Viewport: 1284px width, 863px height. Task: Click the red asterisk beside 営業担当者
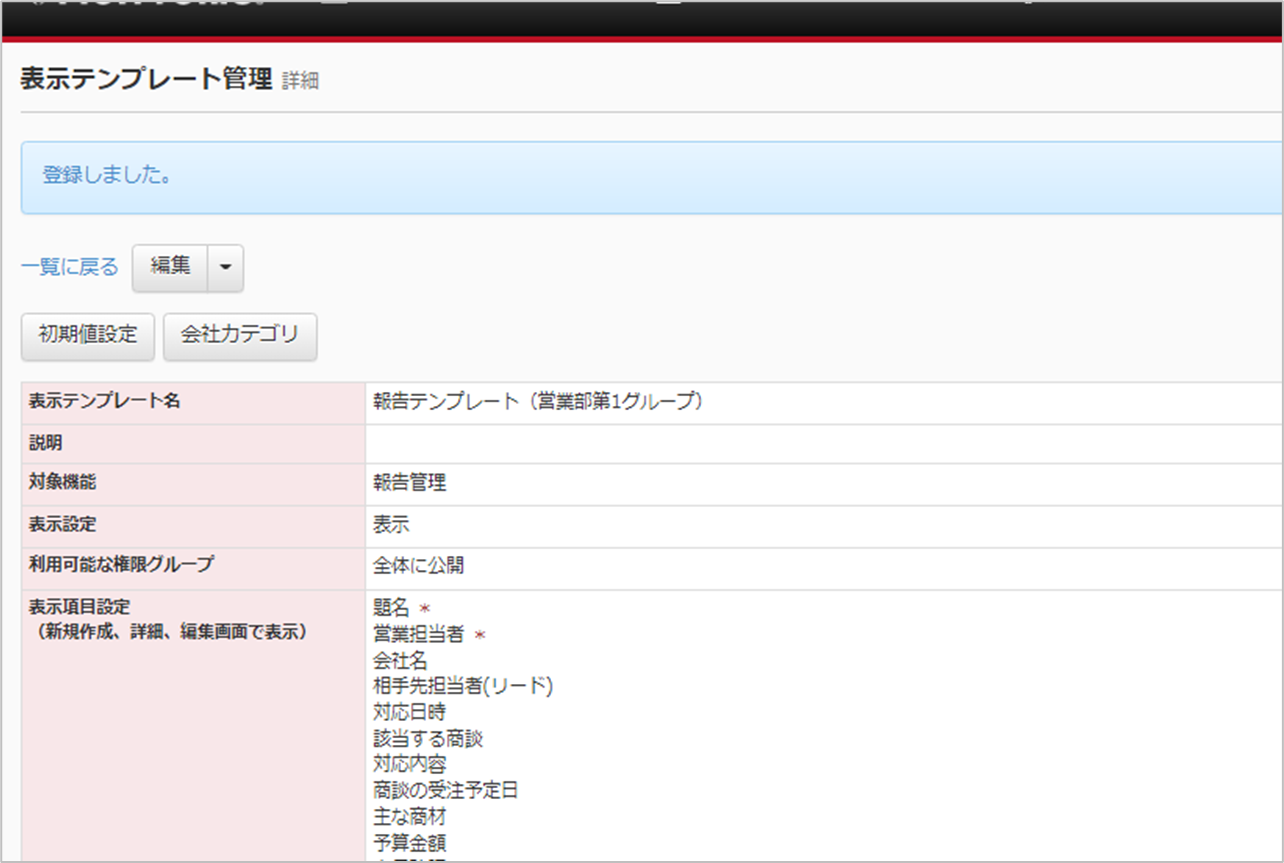click(478, 635)
